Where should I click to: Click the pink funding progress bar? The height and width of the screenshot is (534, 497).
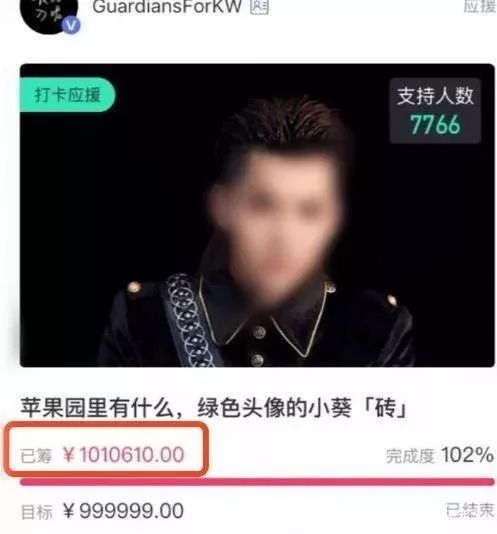257,482
